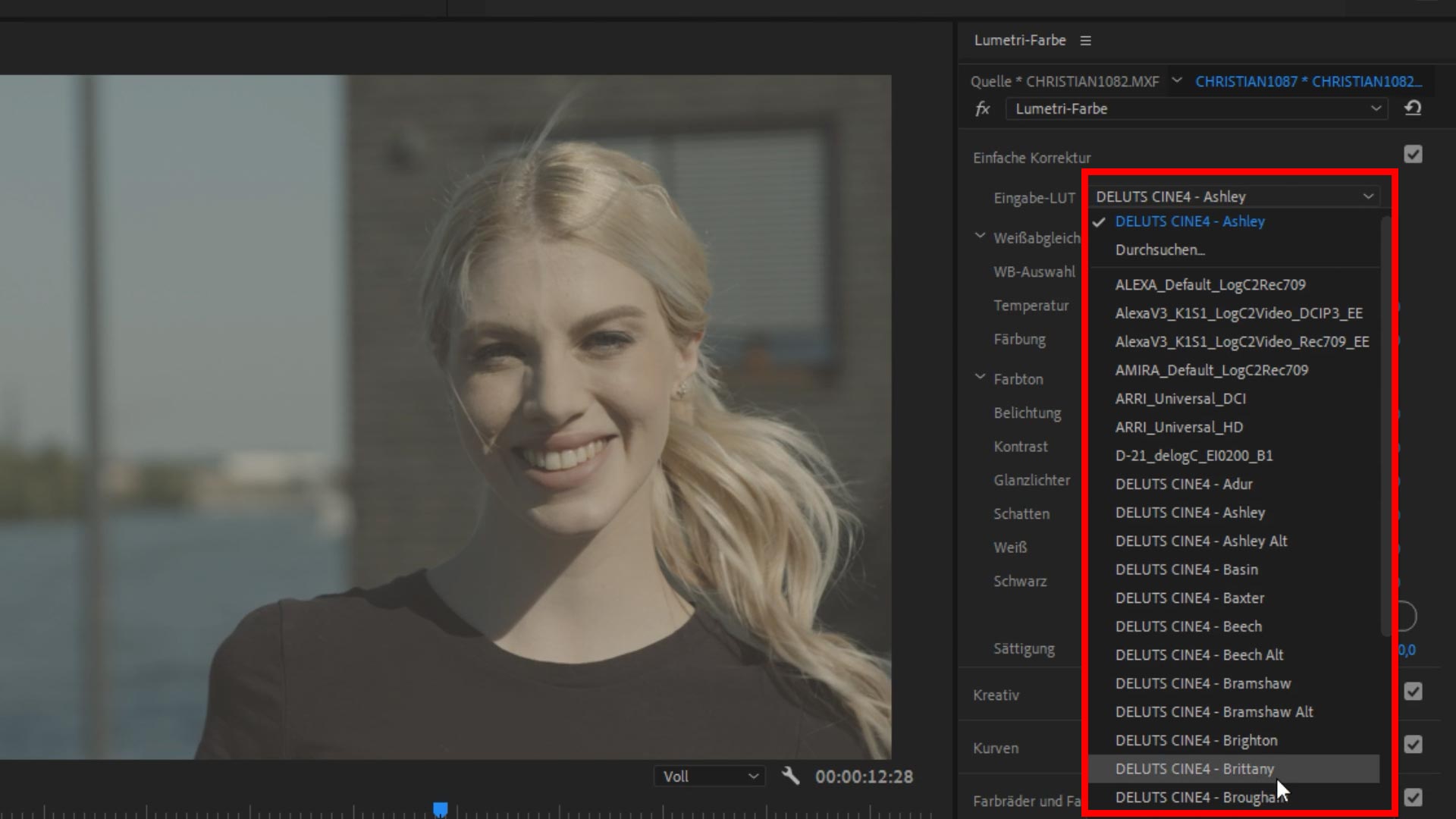Click the LUT dropdown list scrollbar

[1386, 426]
